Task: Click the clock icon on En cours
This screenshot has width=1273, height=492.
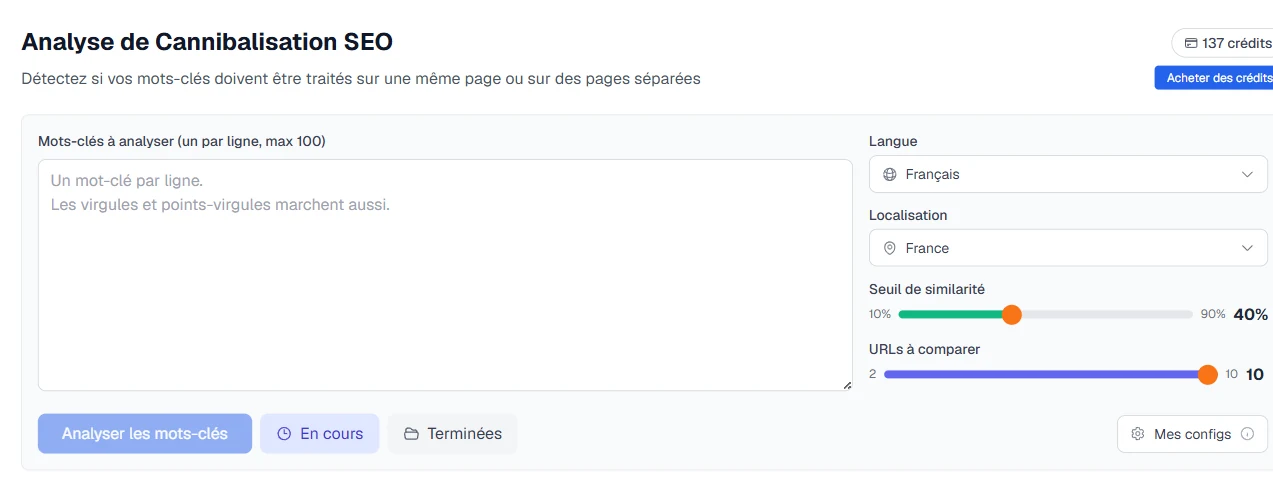Action: pos(284,434)
